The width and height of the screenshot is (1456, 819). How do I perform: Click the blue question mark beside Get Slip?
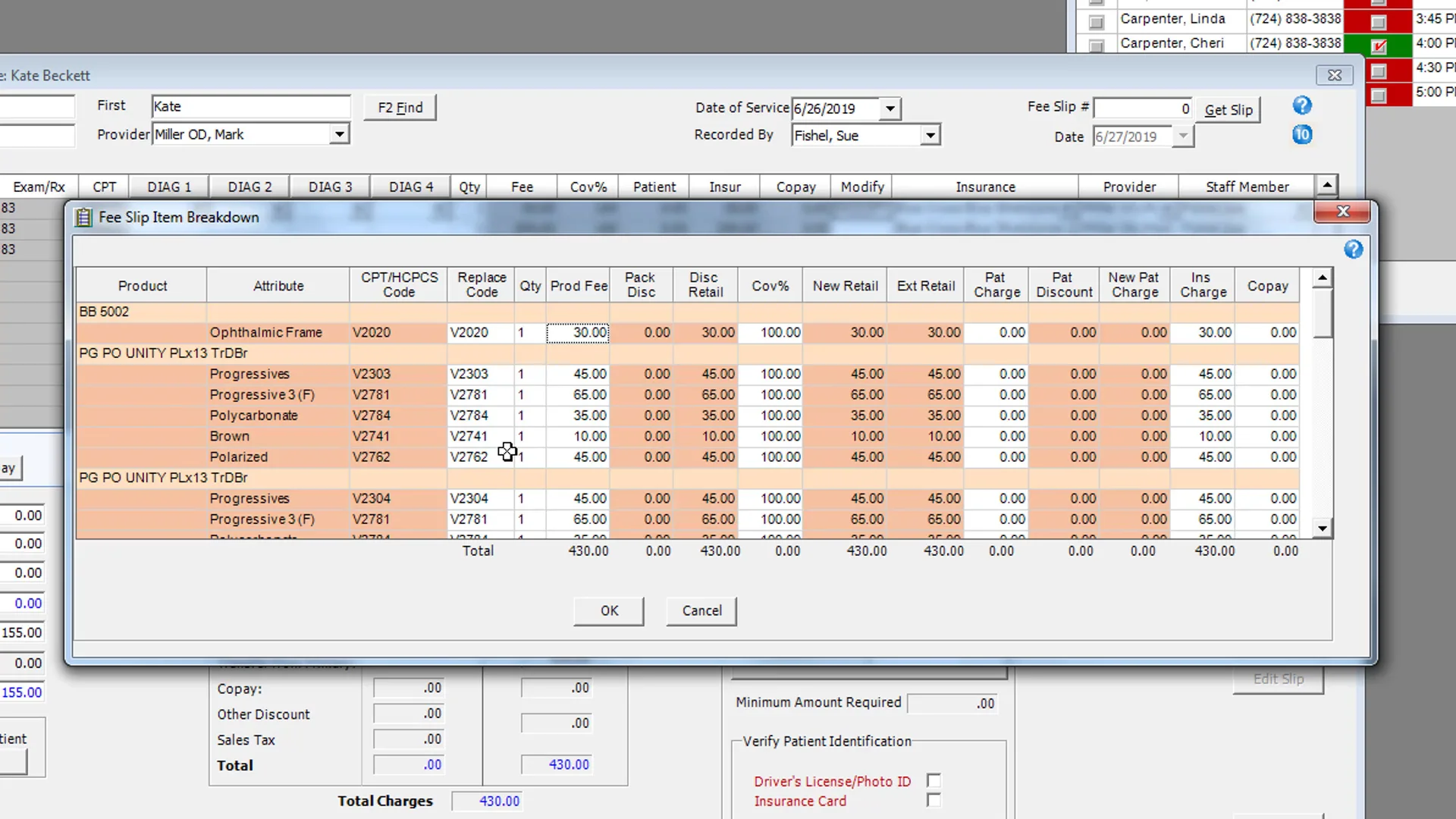click(x=1302, y=106)
